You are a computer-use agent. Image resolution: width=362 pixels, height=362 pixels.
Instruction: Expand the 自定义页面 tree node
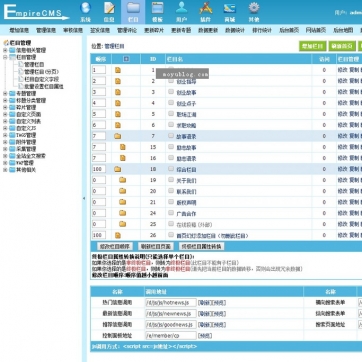[x=5, y=114]
